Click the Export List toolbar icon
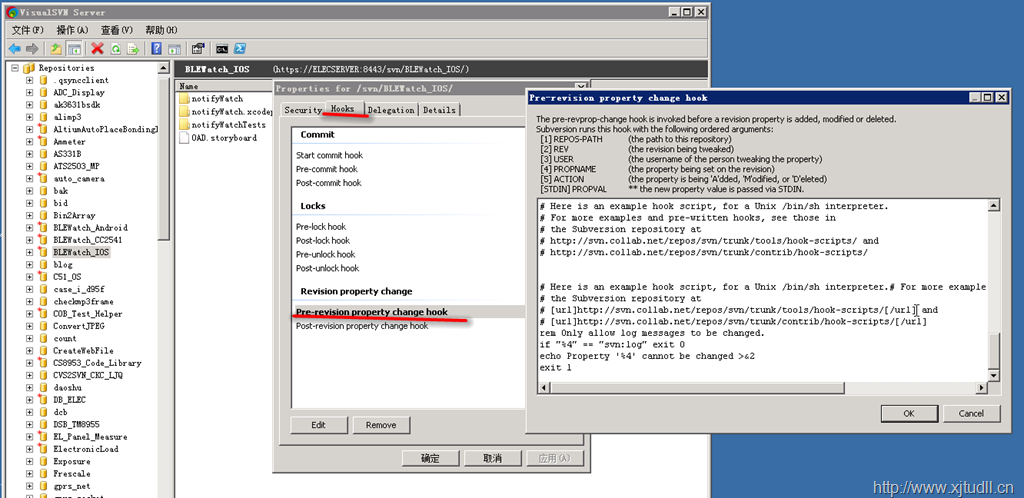The width and height of the screenshot is (1024, 498). (133, 48)
